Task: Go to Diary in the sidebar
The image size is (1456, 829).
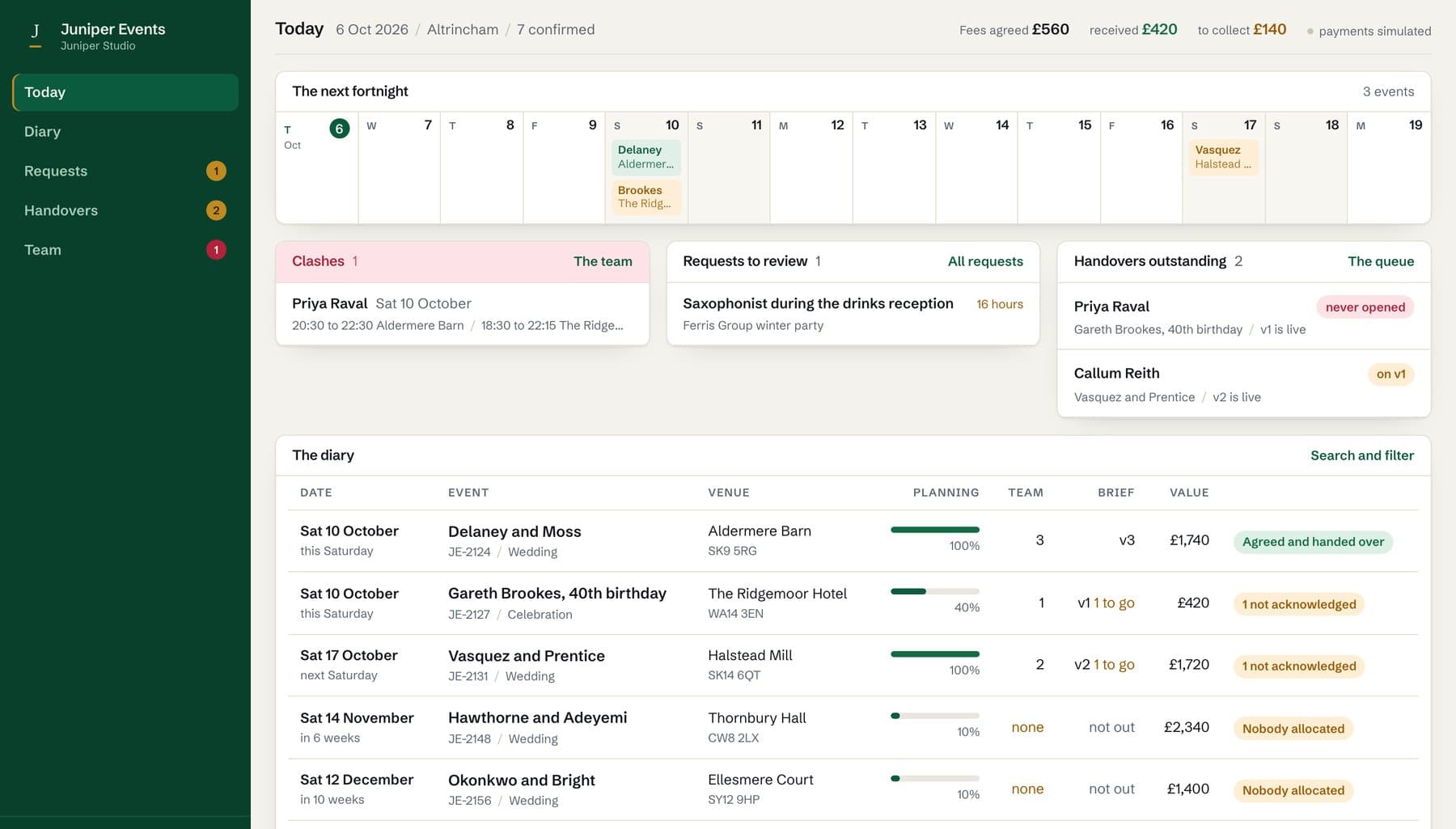Action: (x=125, y=132)
